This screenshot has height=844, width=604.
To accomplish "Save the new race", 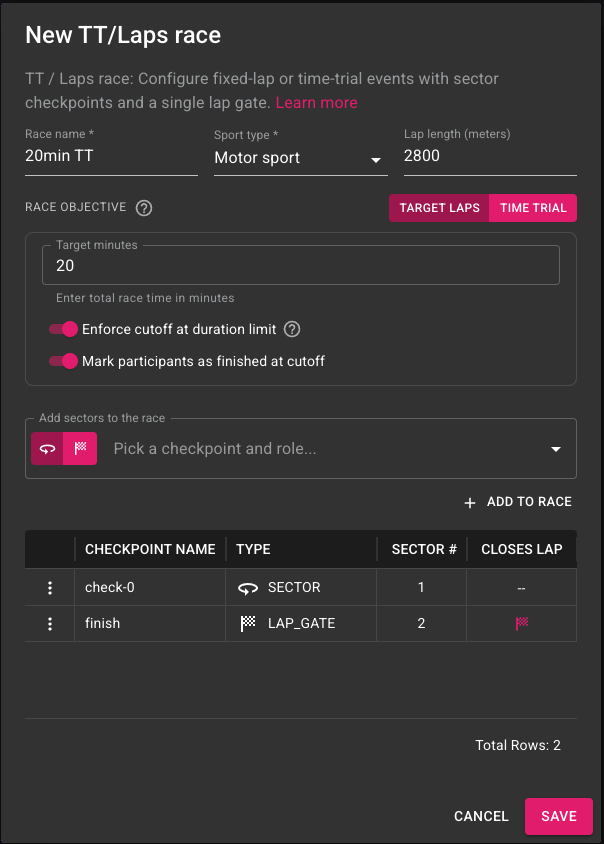I will tap(559, 816).
